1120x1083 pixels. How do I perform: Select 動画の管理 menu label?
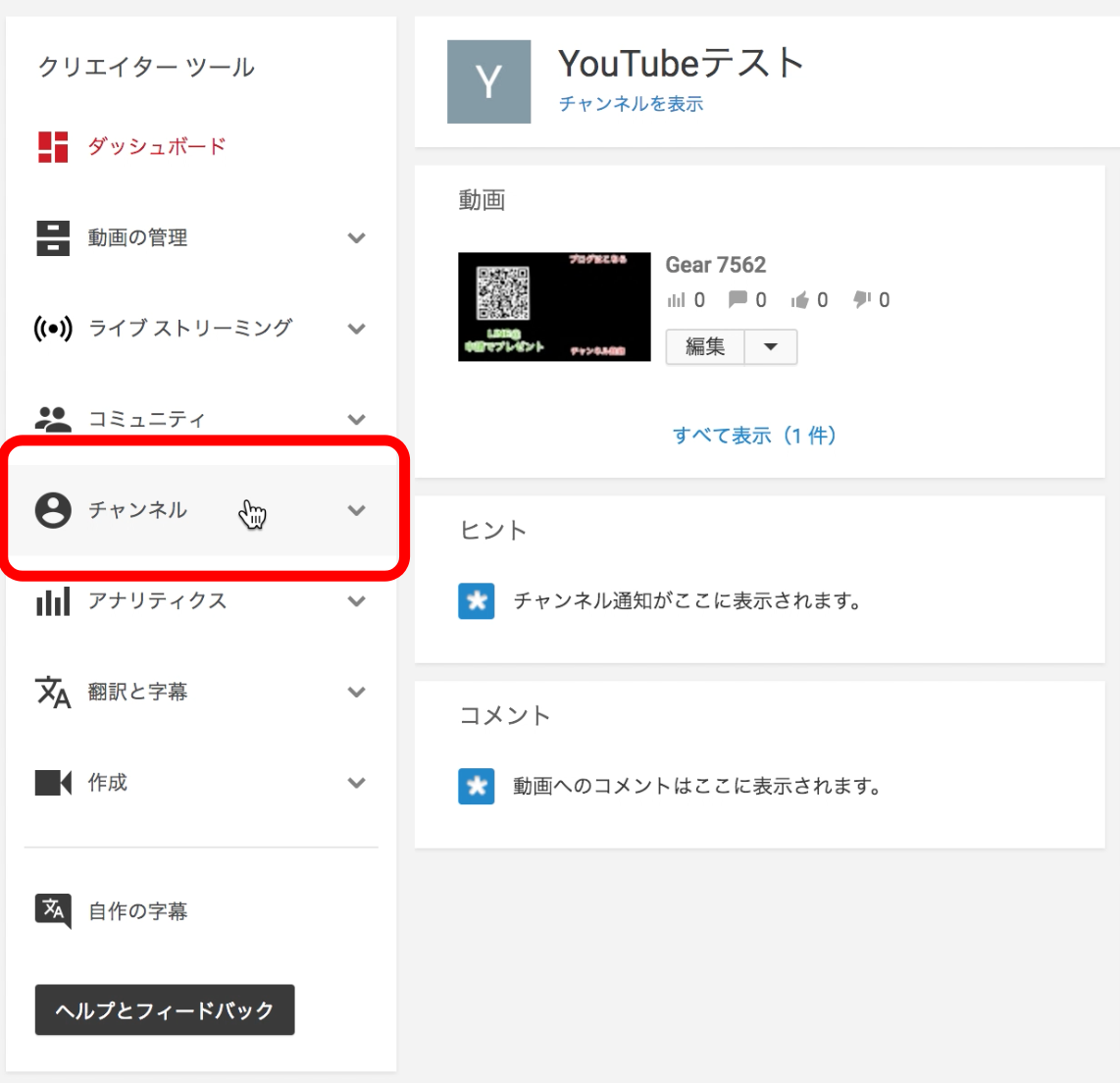click(138, 238)
